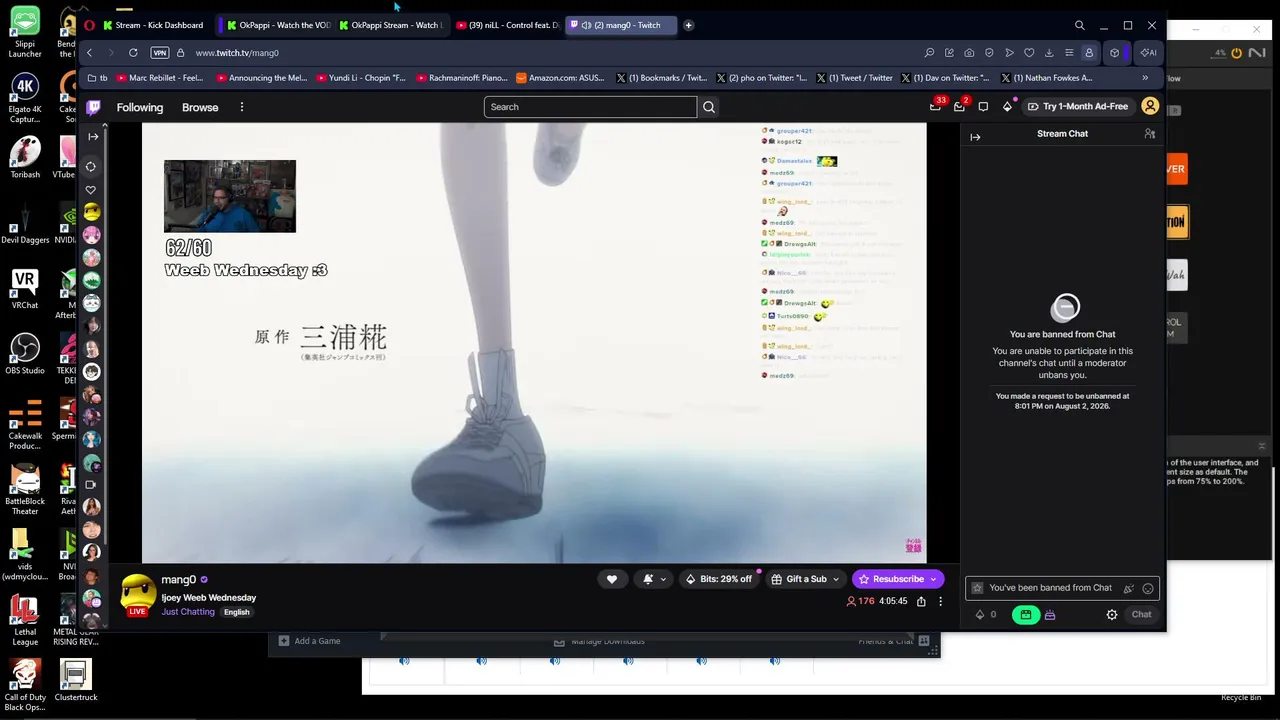Viewport: 1280px width, 720px height.
Task: Open OBS Studio desktop shortcut
Action: point(25,354)
